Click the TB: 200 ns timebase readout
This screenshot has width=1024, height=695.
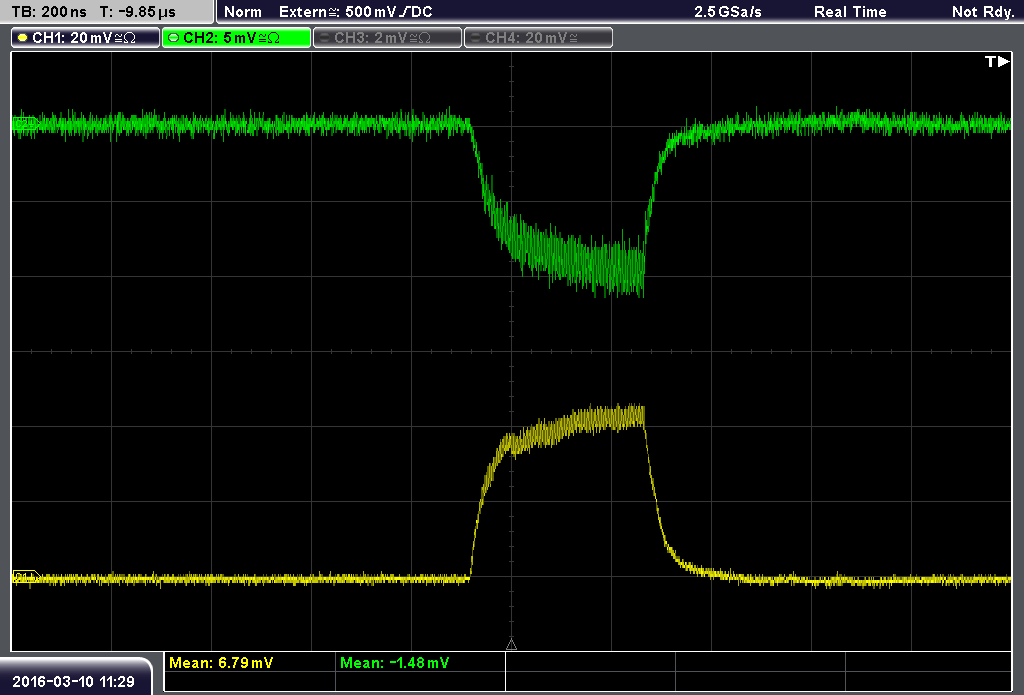[x=50, y=12]
